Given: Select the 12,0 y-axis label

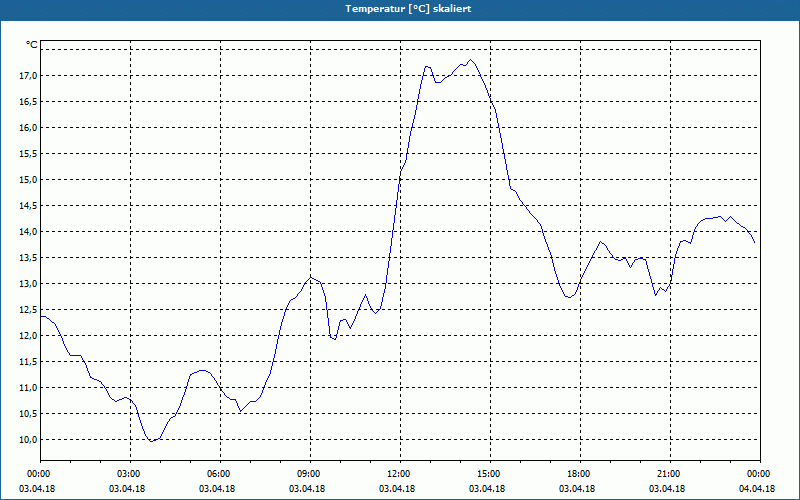Looking at the screenshot, I should click(28, 336).
